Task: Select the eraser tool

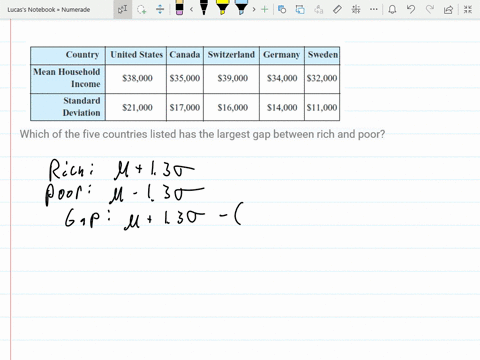Action: (179, 8)
